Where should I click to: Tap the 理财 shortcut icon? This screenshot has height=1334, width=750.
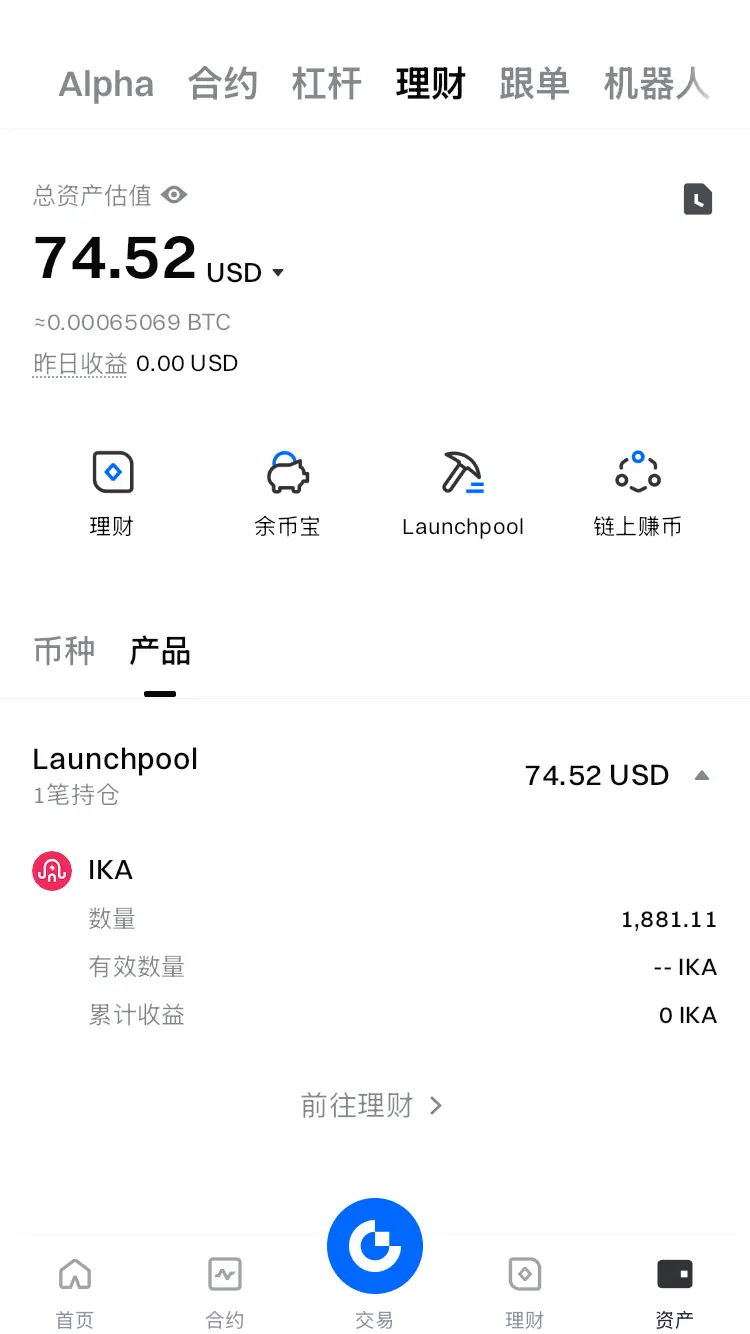point(112,472)
